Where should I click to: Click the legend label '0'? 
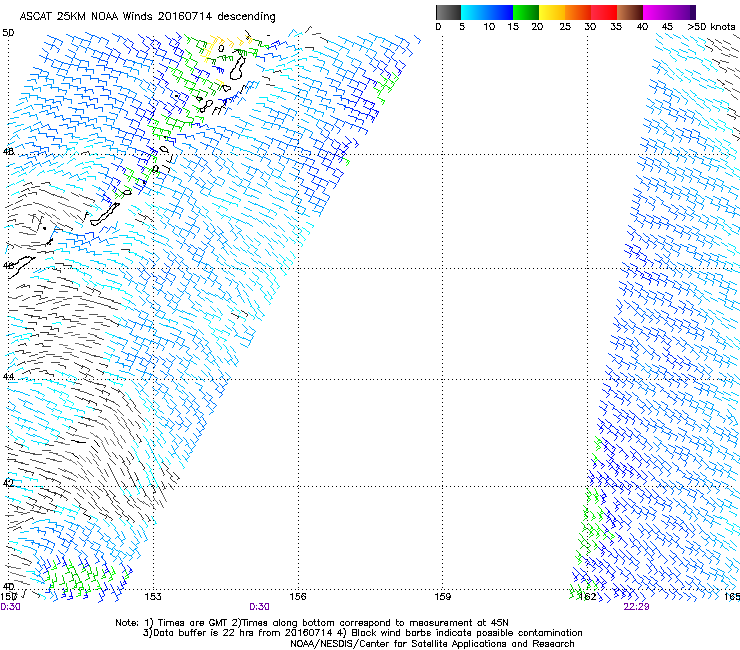[x=438, y=27]
